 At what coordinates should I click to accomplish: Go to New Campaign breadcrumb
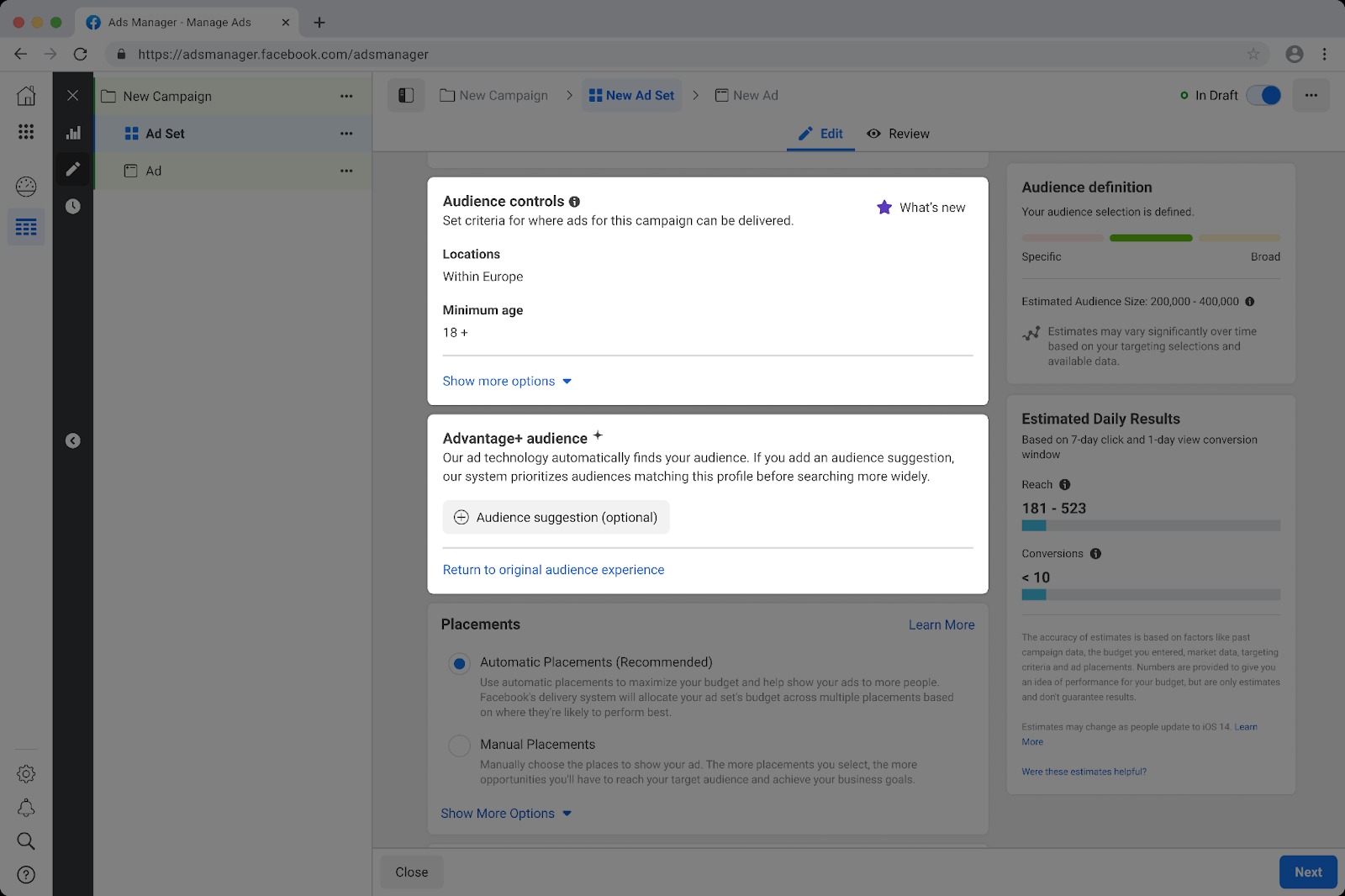(x=494, y=95)
